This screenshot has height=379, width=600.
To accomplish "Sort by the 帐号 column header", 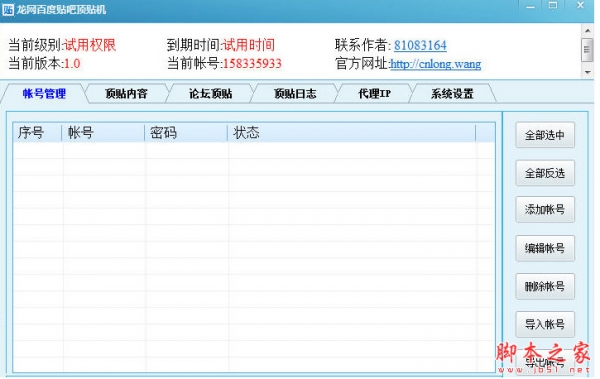I will pos(103,133).
